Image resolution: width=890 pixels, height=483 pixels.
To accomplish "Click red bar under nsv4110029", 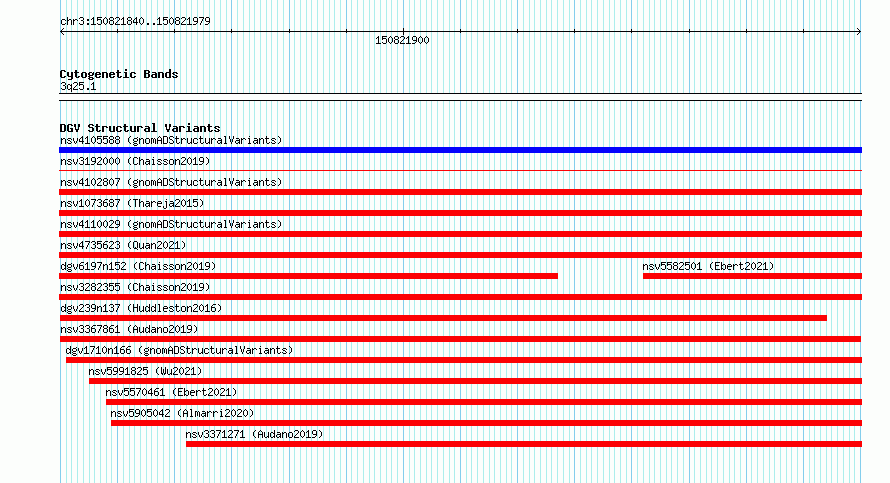I will (460, 234).
